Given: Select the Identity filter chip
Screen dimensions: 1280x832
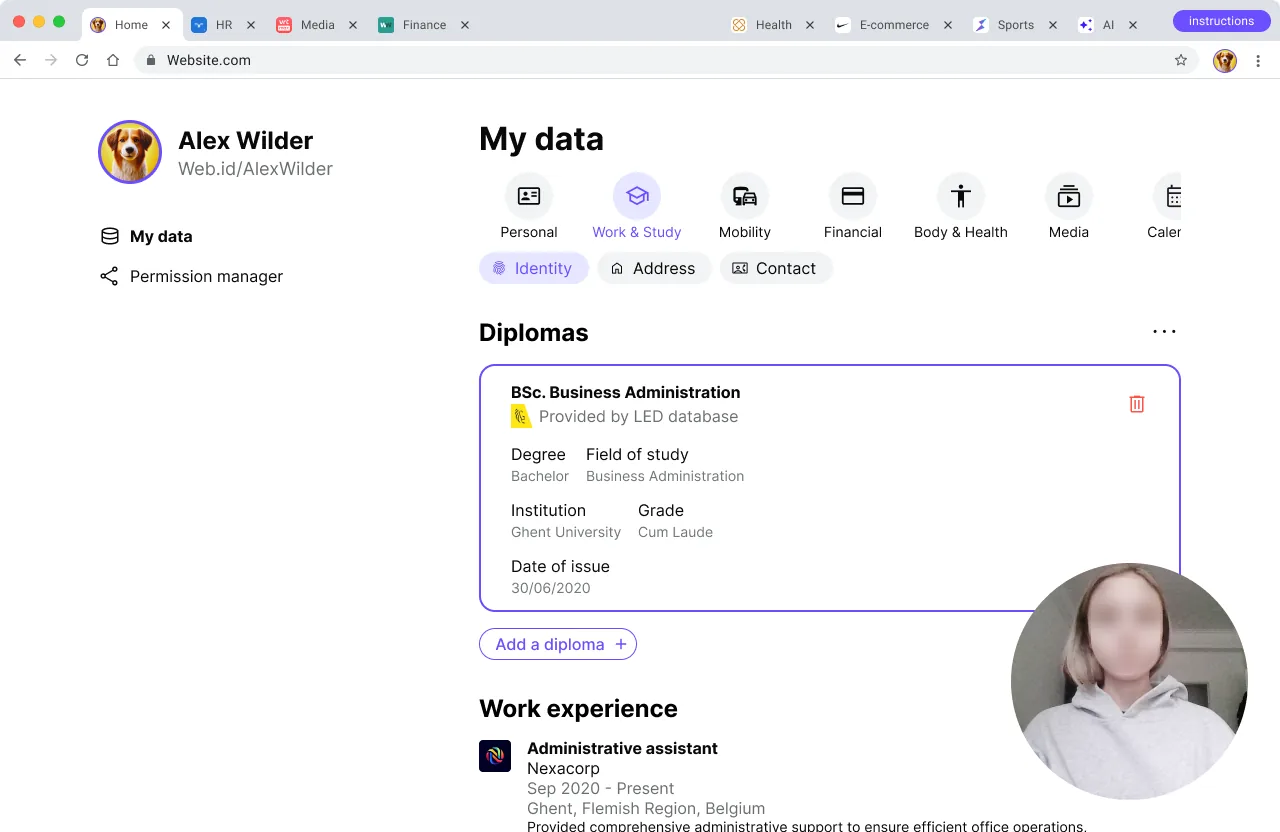Looking at the screenshot, I should [534, 268].
